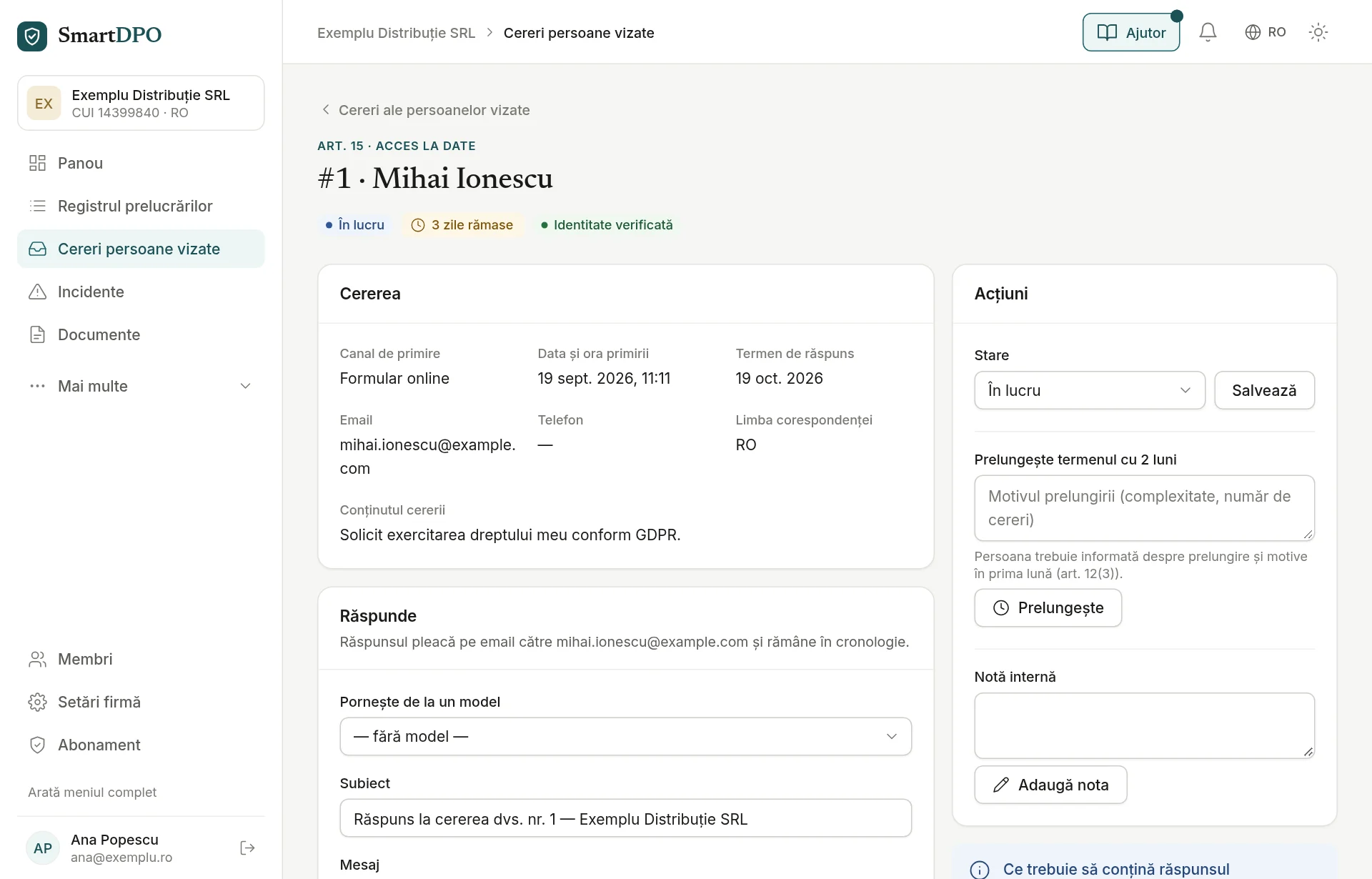Open the Pornește de la un model dropdown
Image resolution: width=1372 pixels, height=879 pixels.
tap(625, 736)
